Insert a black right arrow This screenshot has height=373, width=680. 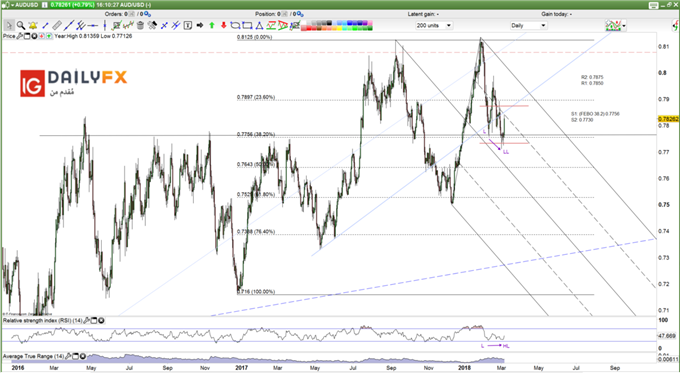[200, 25]
